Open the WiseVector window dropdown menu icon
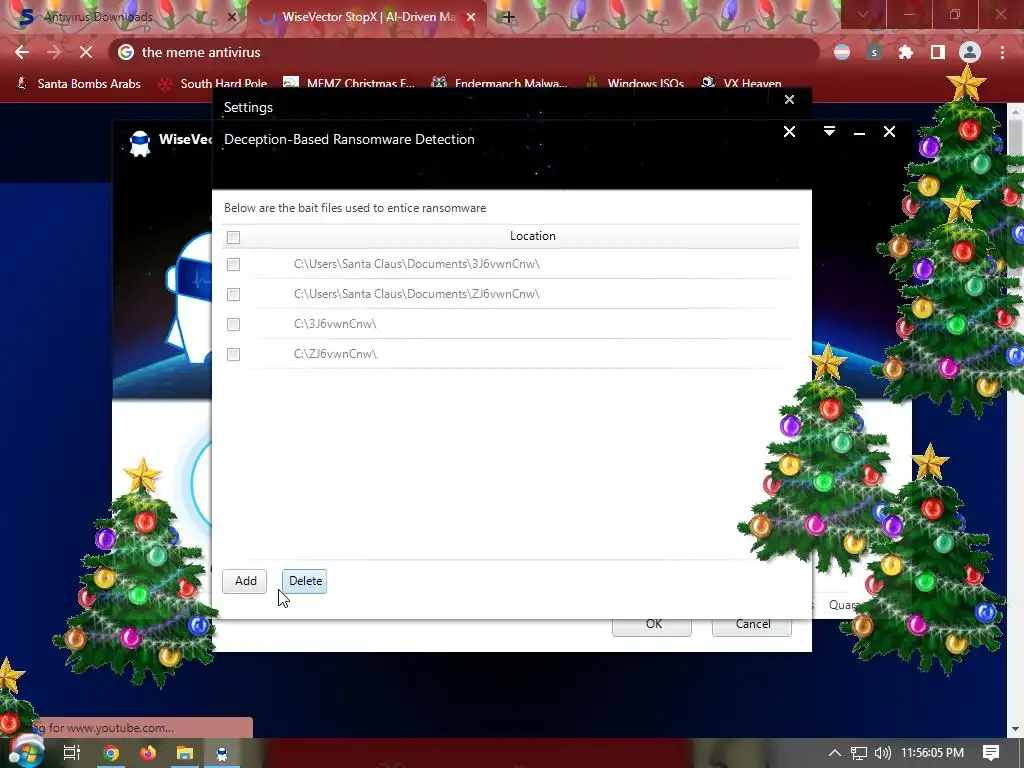The image size is (1024, 768). (829, 132)
